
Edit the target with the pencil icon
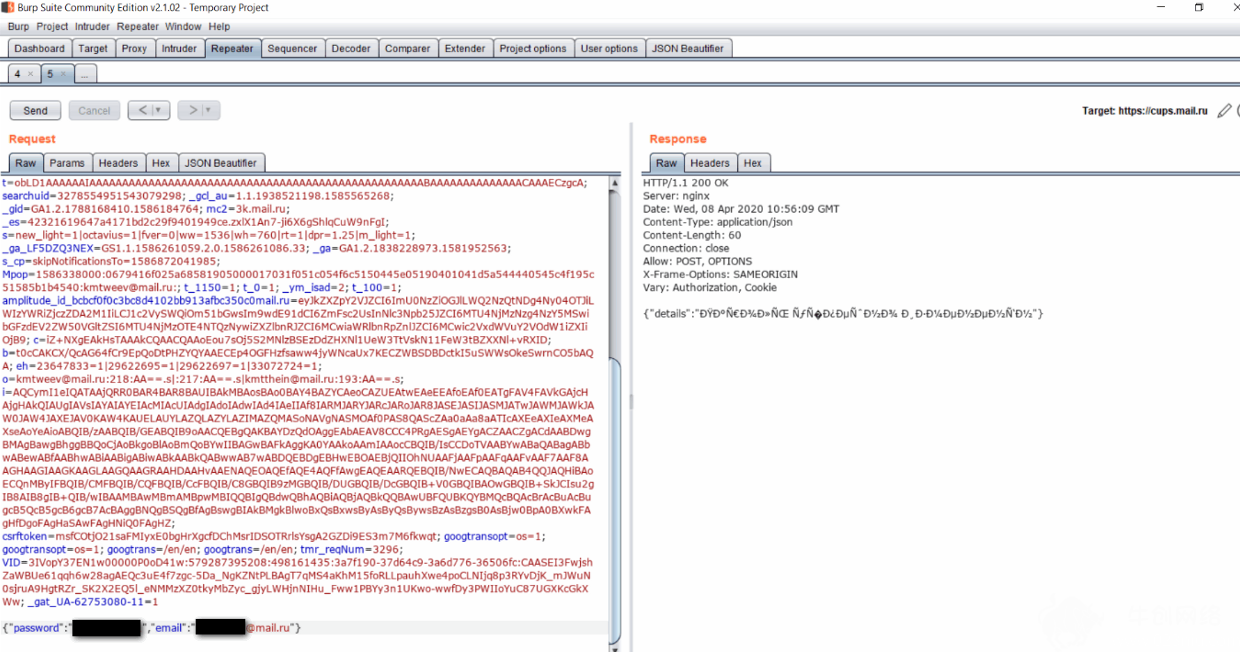pyautogui.click(x=1224, y=111)
